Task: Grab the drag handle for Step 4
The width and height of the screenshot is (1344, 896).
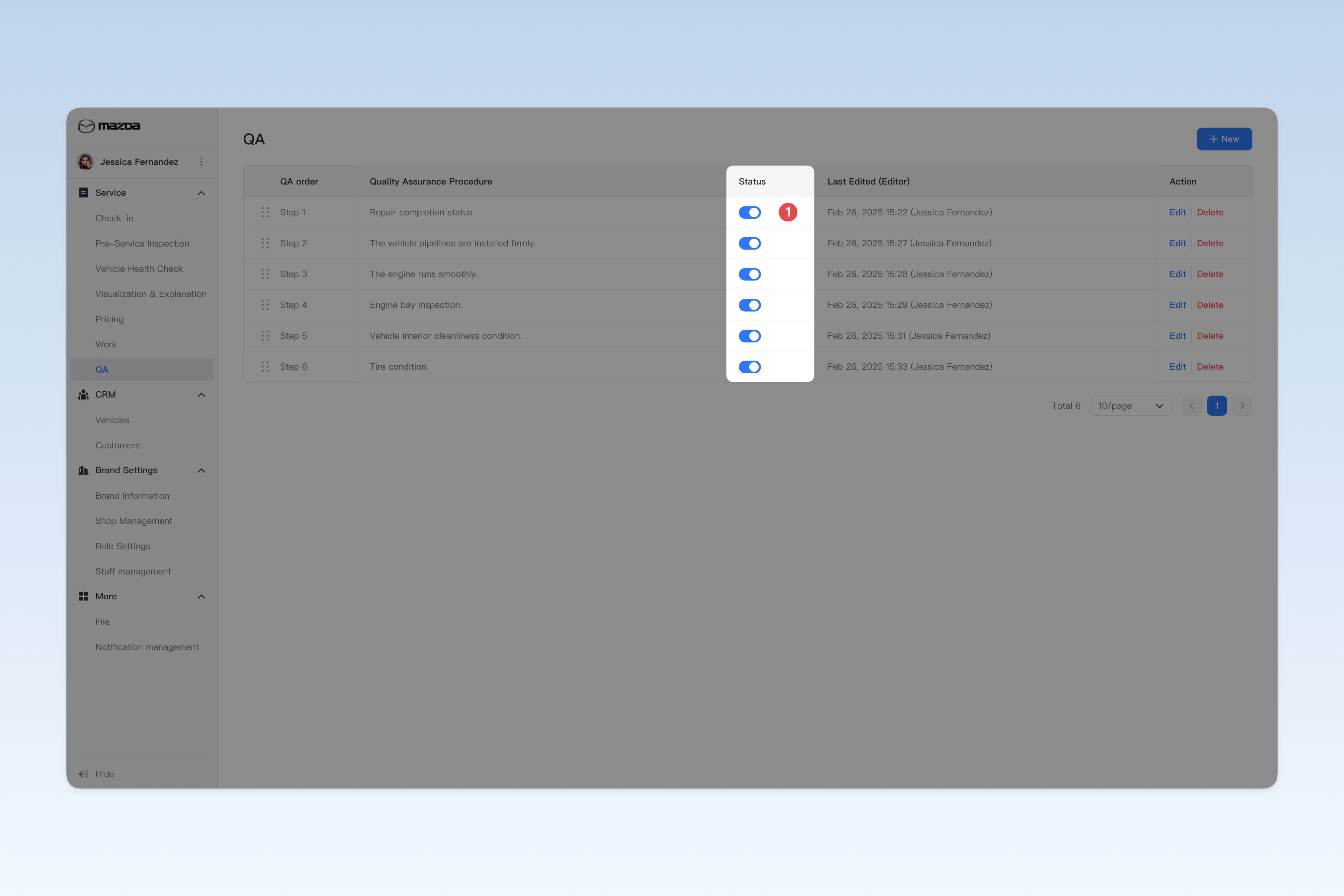Action: (265, 305)
